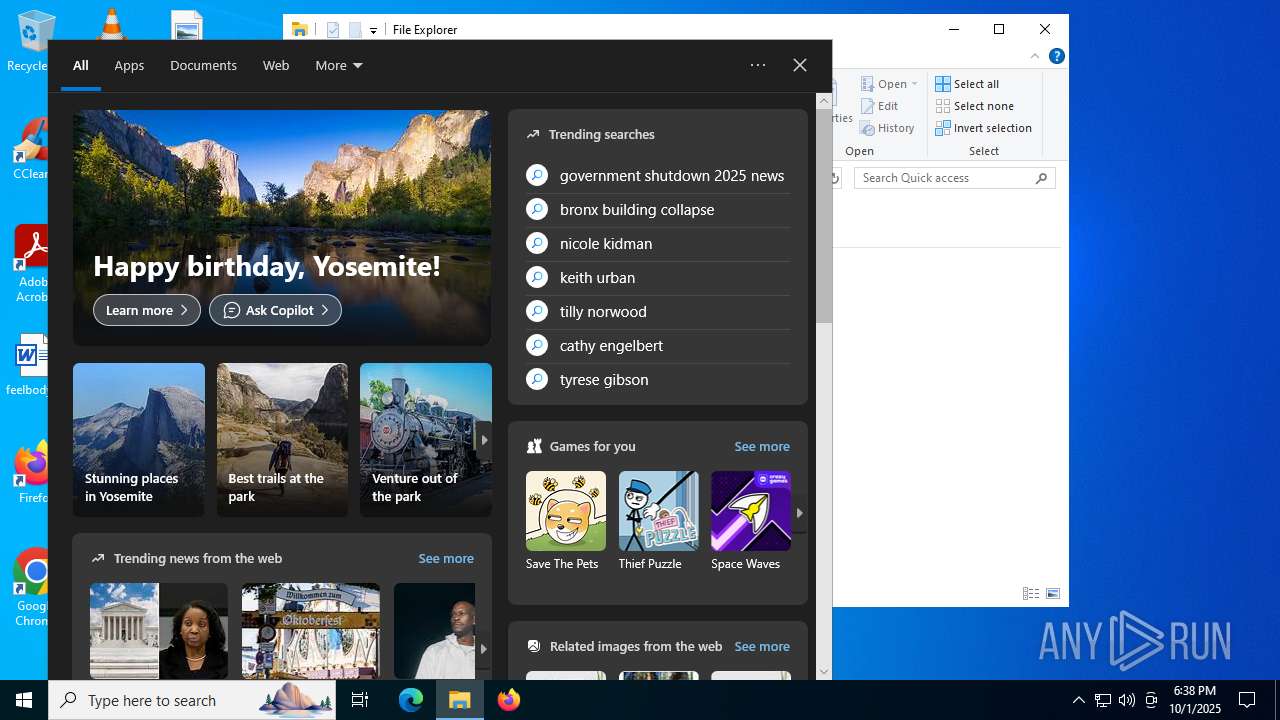Click See more for Trending news
Image resolution: width=1280 pixels, height=720 pixels.
[446, 558]
